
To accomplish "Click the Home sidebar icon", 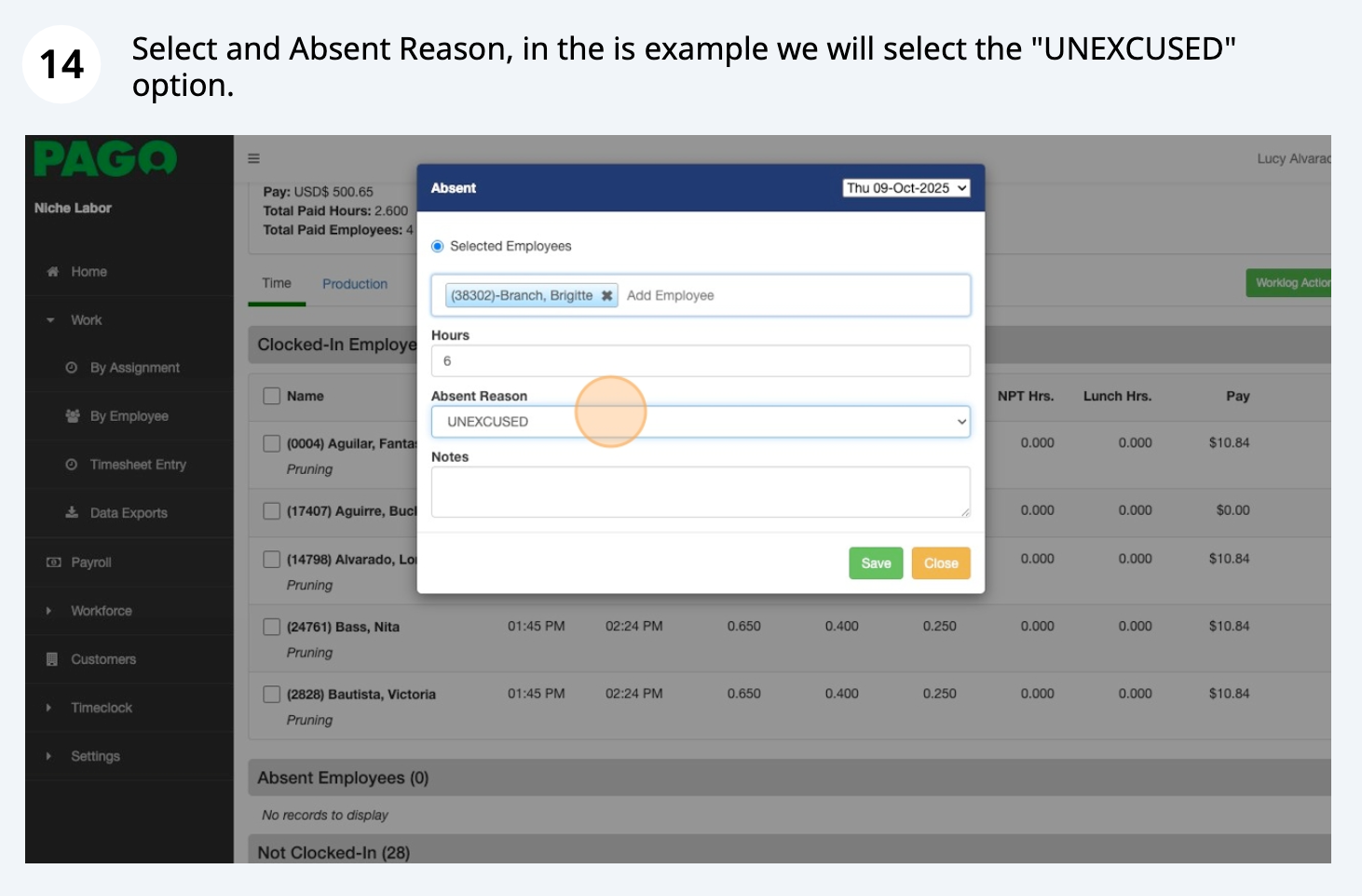I will click(x=53, y=272).
